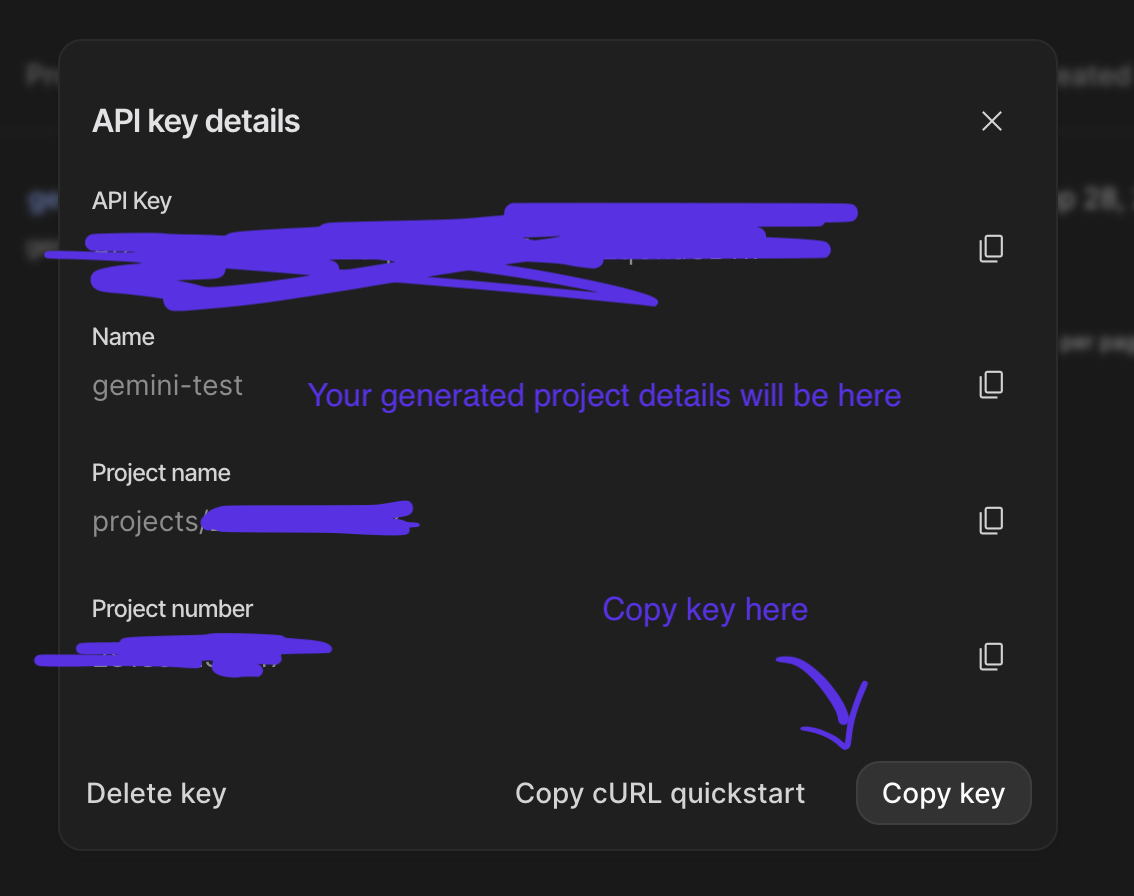The height and width of the screenshot is (896, 1134).
Task: Click the API key details heading
Action: coord(196,121)
